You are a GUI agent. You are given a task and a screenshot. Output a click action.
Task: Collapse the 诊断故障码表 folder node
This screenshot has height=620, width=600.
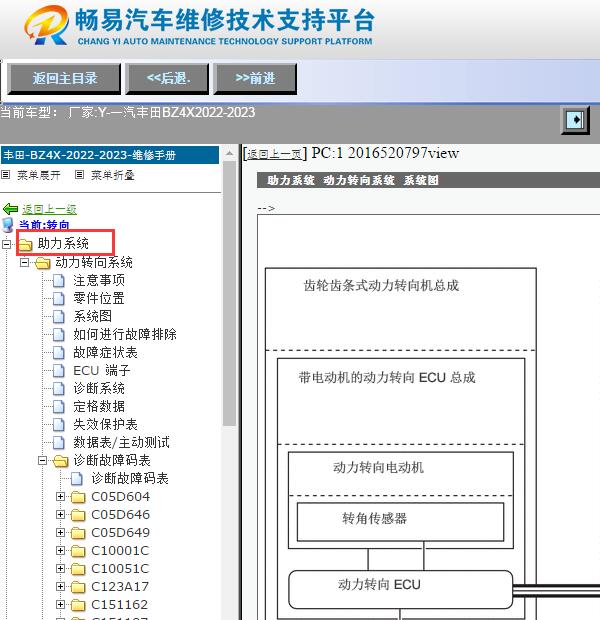42,461
